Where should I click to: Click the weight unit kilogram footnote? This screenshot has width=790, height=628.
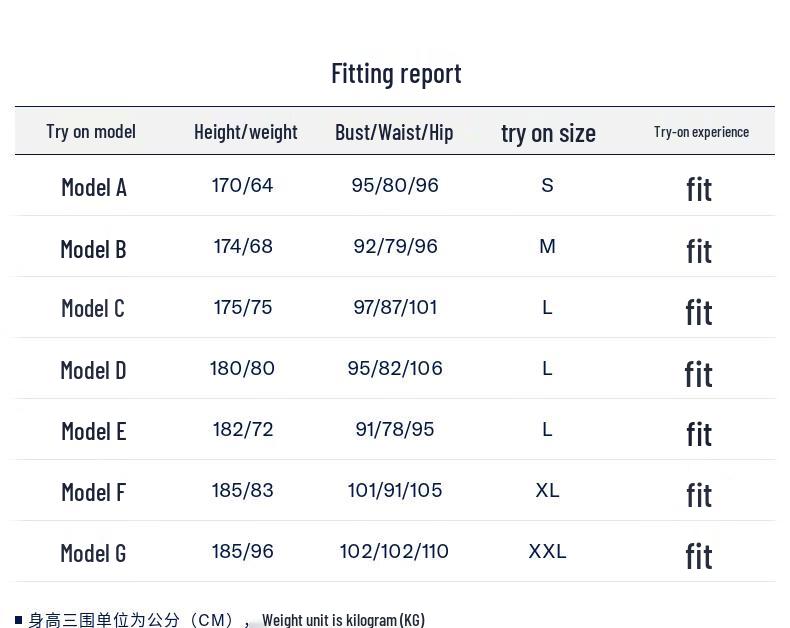343,620
